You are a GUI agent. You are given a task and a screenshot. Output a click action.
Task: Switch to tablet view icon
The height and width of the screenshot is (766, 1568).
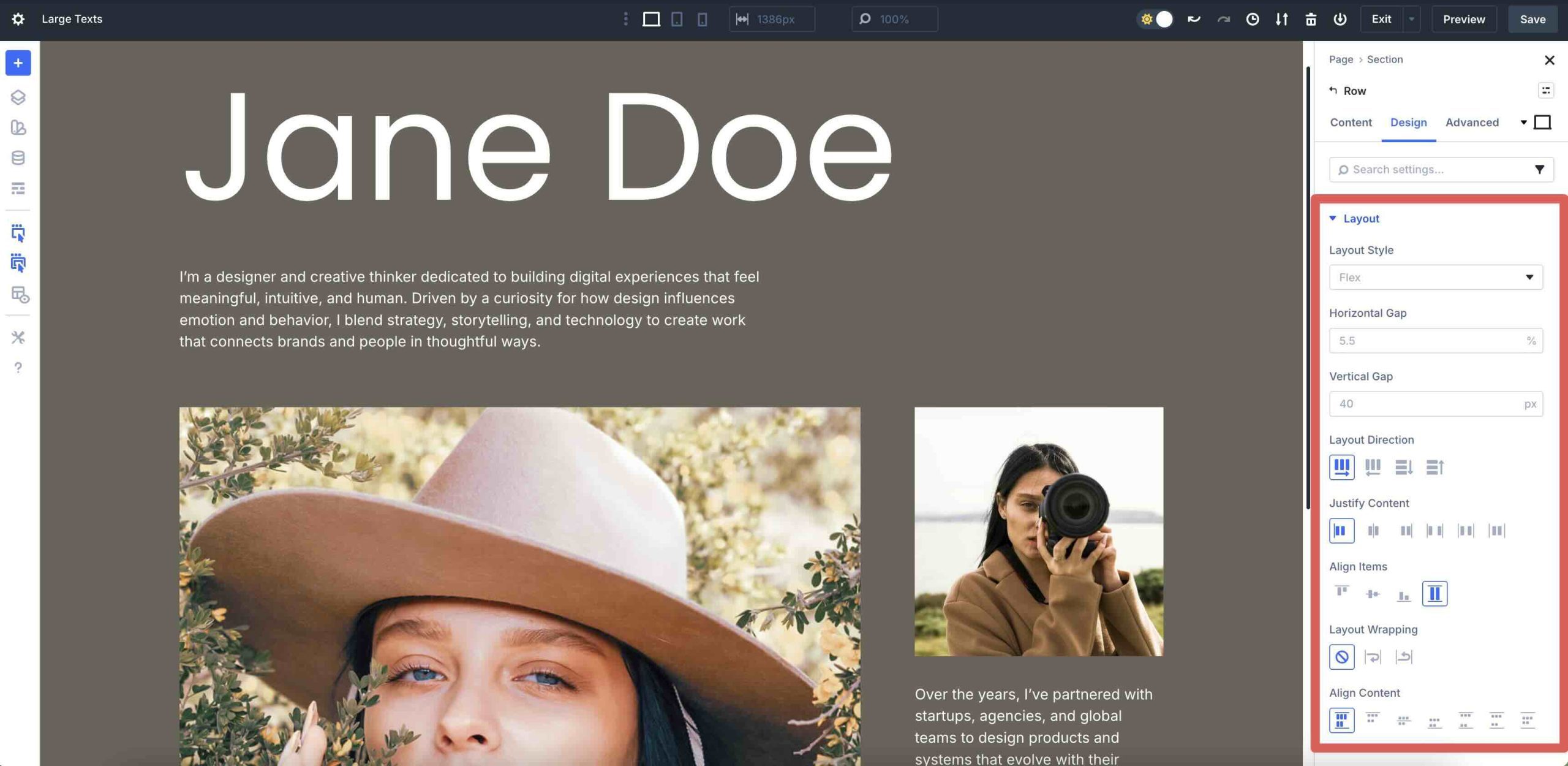[x=677, y=19]
